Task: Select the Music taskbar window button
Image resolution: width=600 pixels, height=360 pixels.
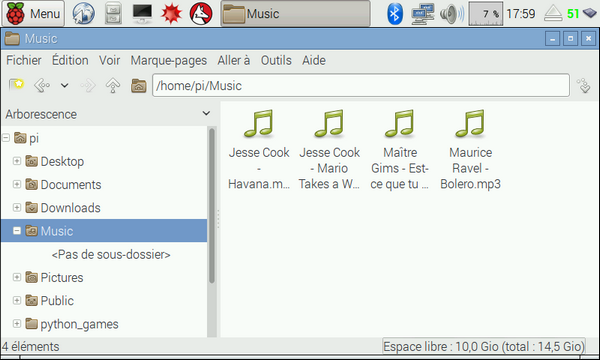Action: (295, 13)
